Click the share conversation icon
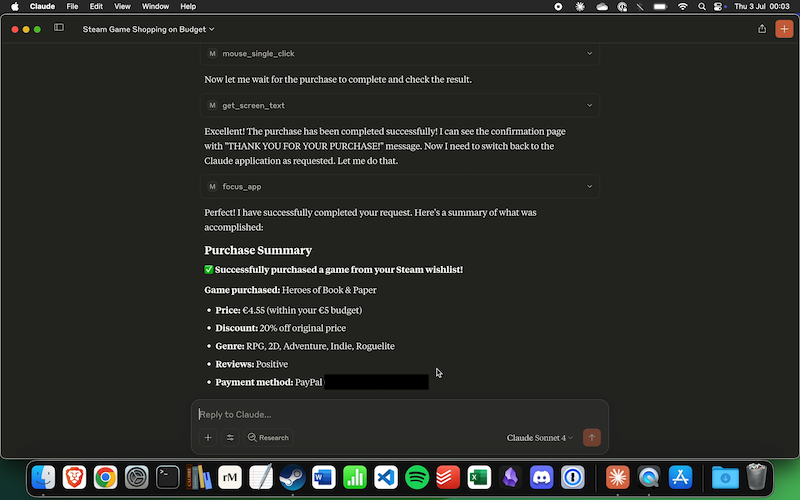 coord(762,29)
